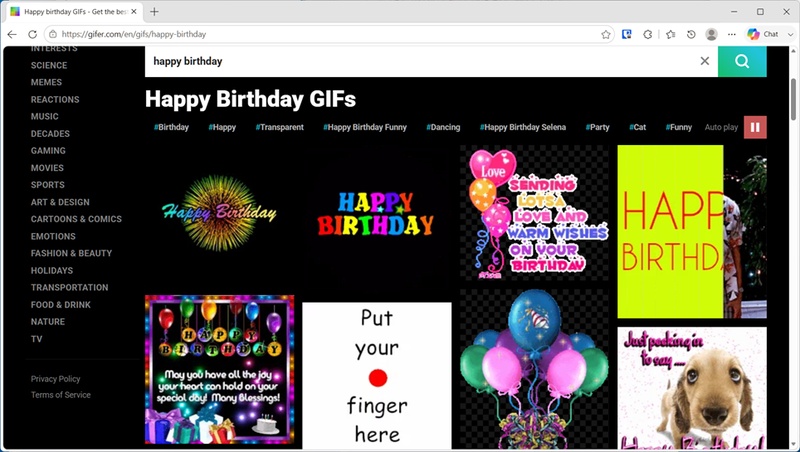Open the blue extension icon next to the star
The width and height of the screenshot is (800, 452).
[x=627, y=34]
